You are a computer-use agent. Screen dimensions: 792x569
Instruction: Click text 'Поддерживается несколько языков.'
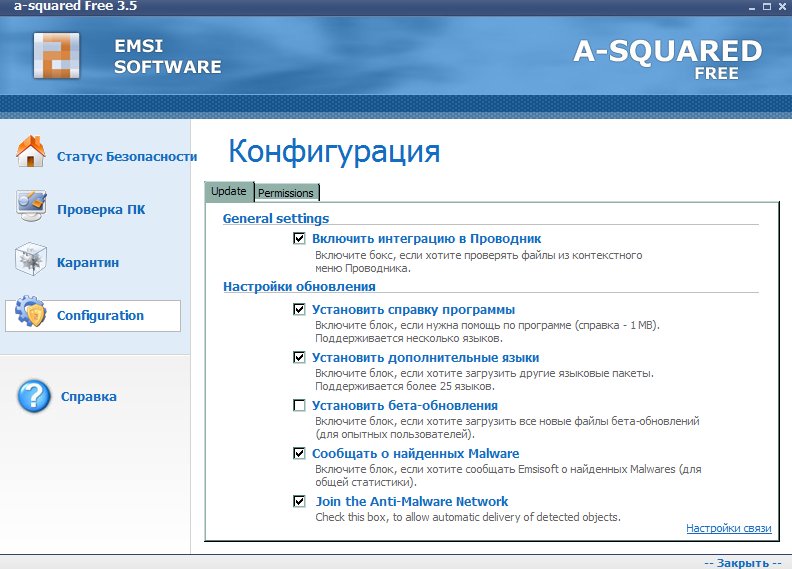(x=409, y=338)
